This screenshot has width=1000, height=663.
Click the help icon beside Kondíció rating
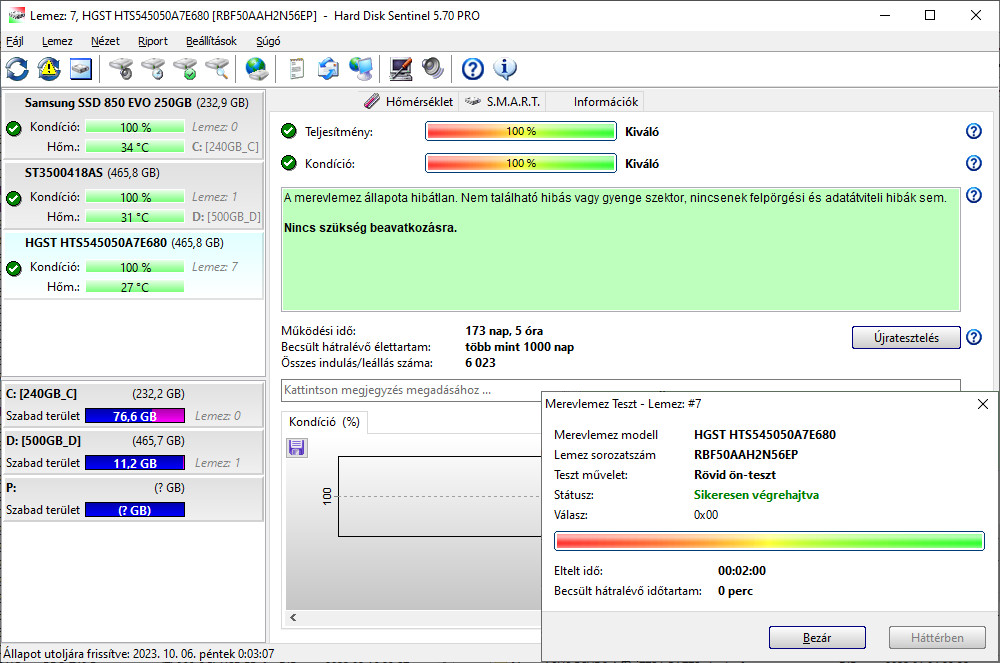974,163
